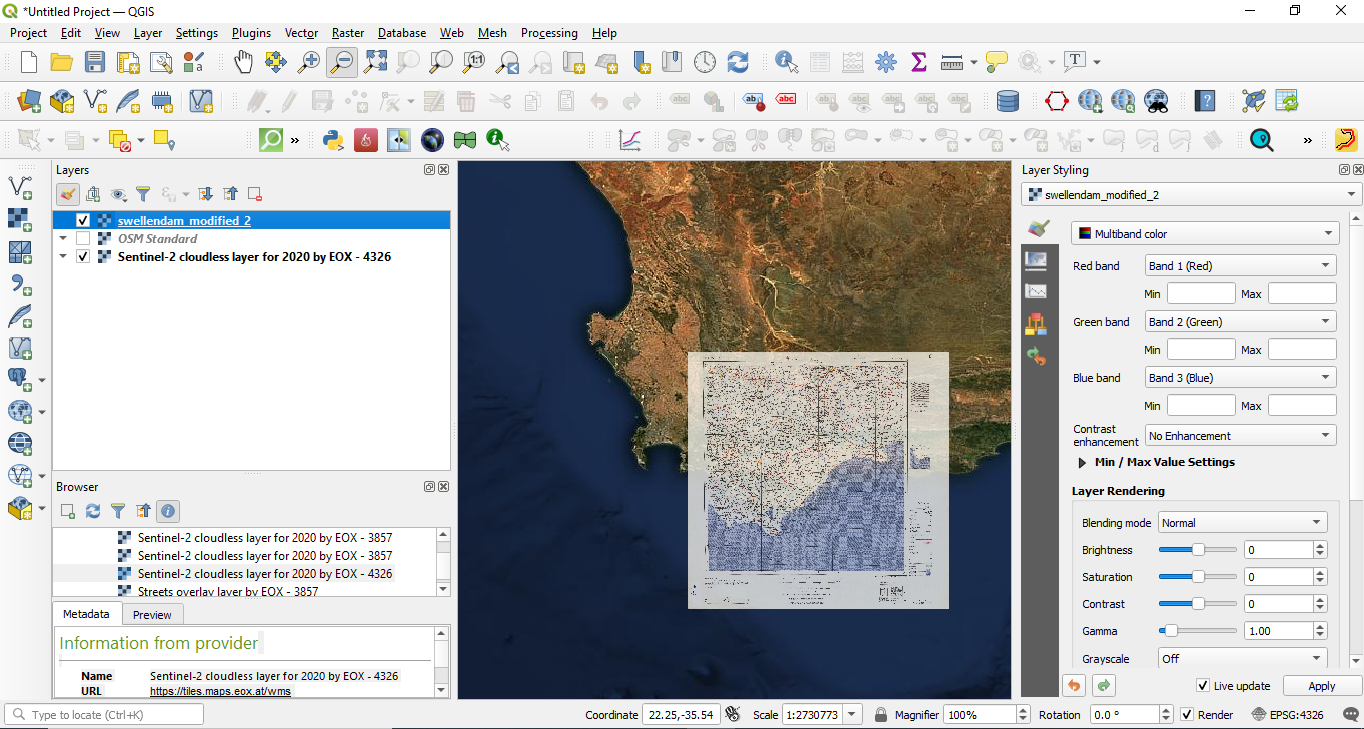Open the tiles.maps.eox.at/wms link
Image resolution: width=1364 pixels, height=729 pixels.
(220, 691)
